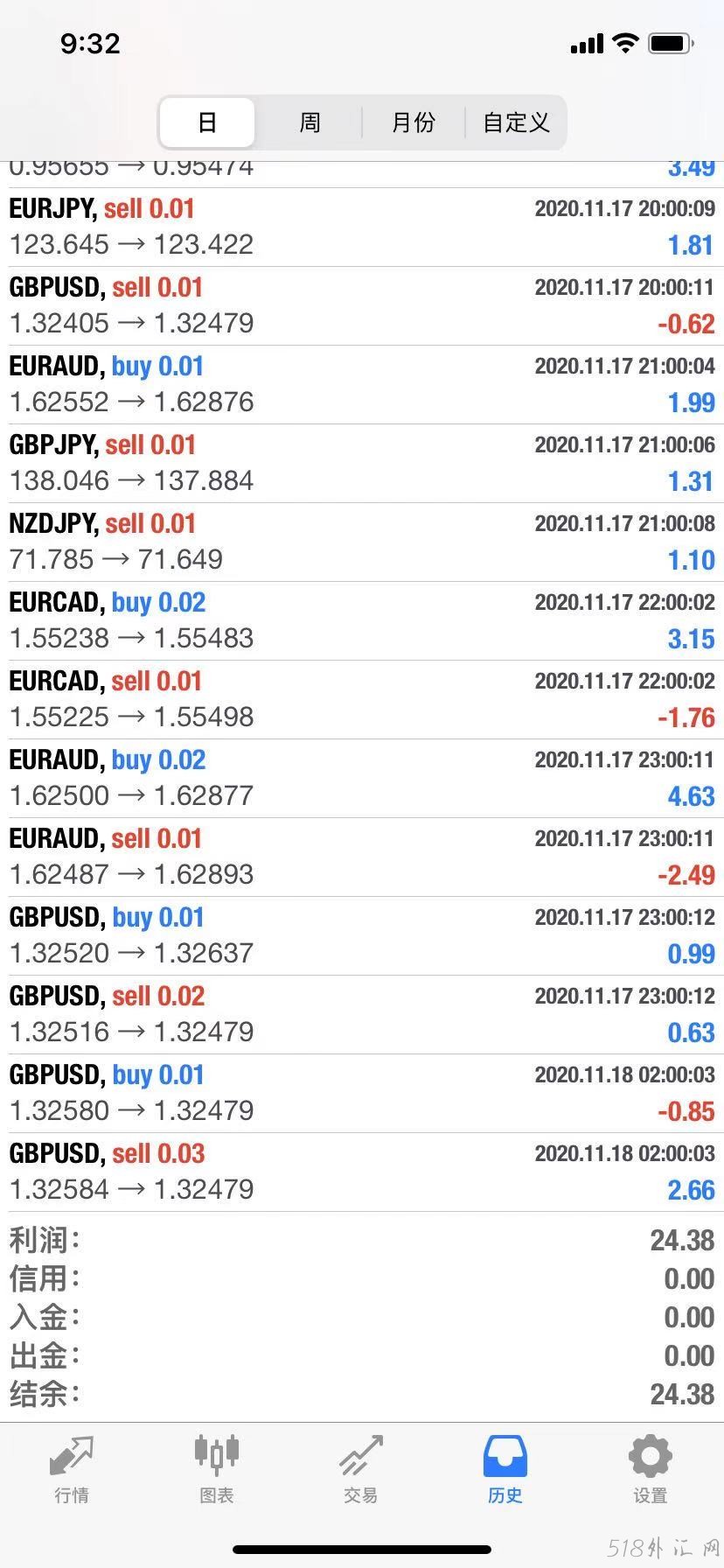Select the GBPJPY sell 0.01 history entry
Image resolution: width=724 pixels, height=1568 pixels.
362,464
